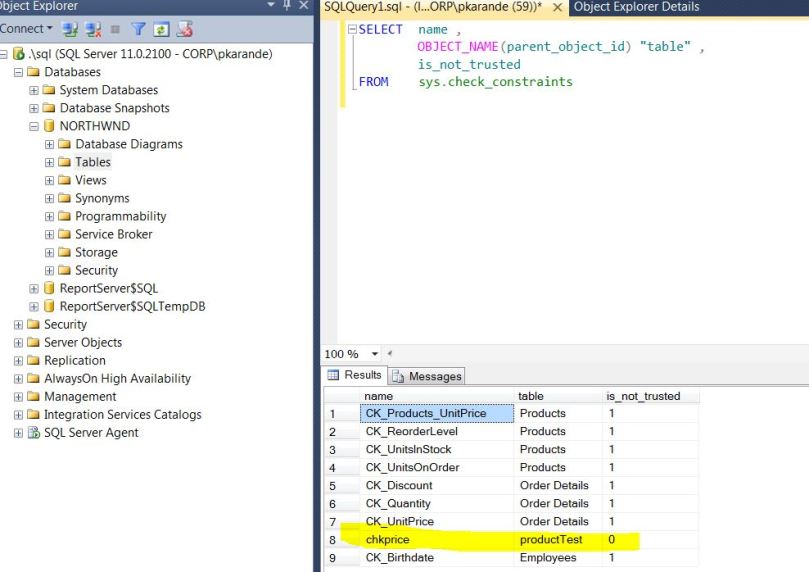Image resolution: width=809 pixels, height=572 pixels.
Task: Click the Disconnect server icon
Action: click(x=93, y=29)
